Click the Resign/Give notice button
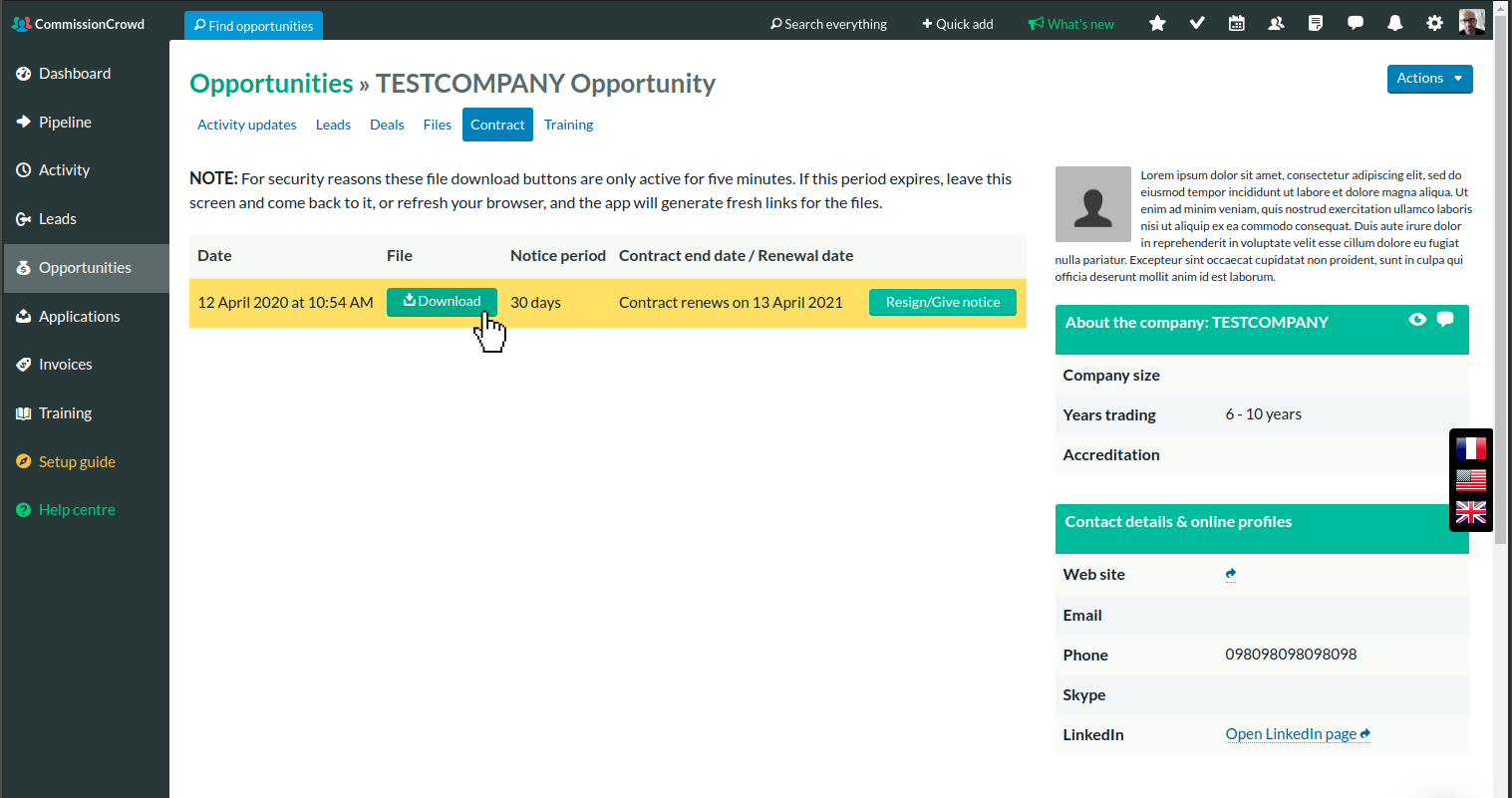Image resolution: width=1512 pixels, height=798 pixels. [942, 303]
